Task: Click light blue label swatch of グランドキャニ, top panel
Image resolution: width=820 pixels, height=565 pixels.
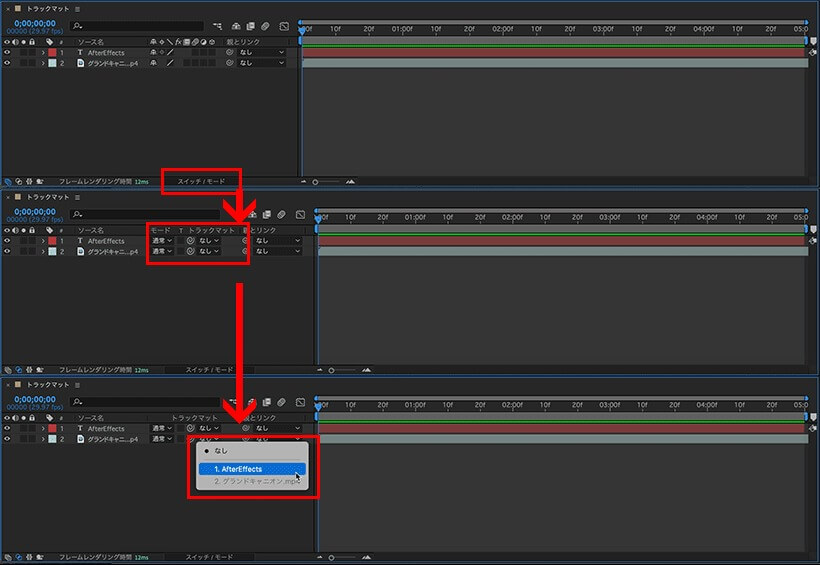Action: [52, 63]
